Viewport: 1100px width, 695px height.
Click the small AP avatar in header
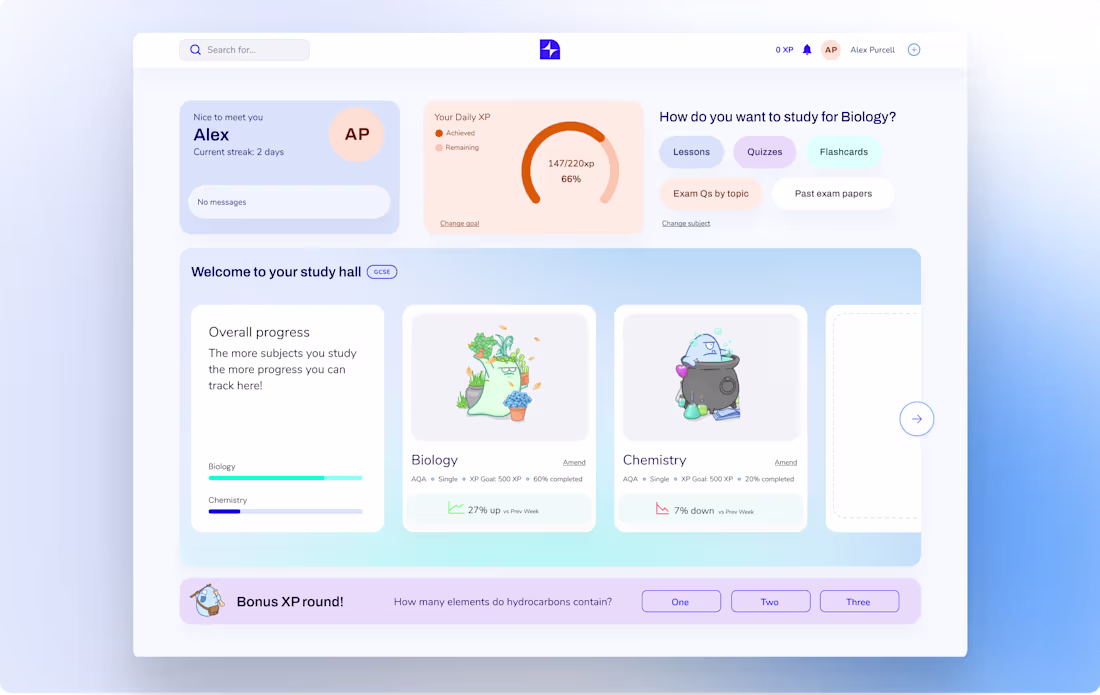tap(831, 50)
